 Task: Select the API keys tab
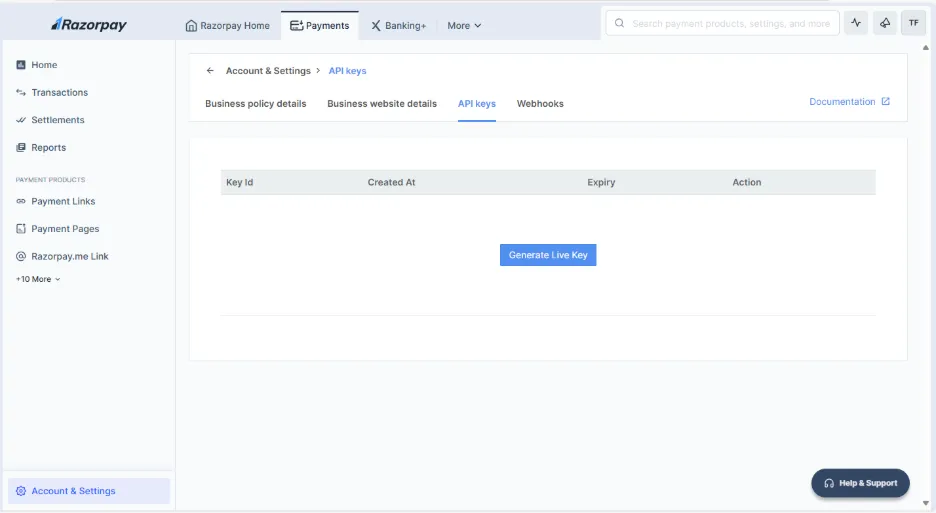pyautogui.click(x=476, y=103)
